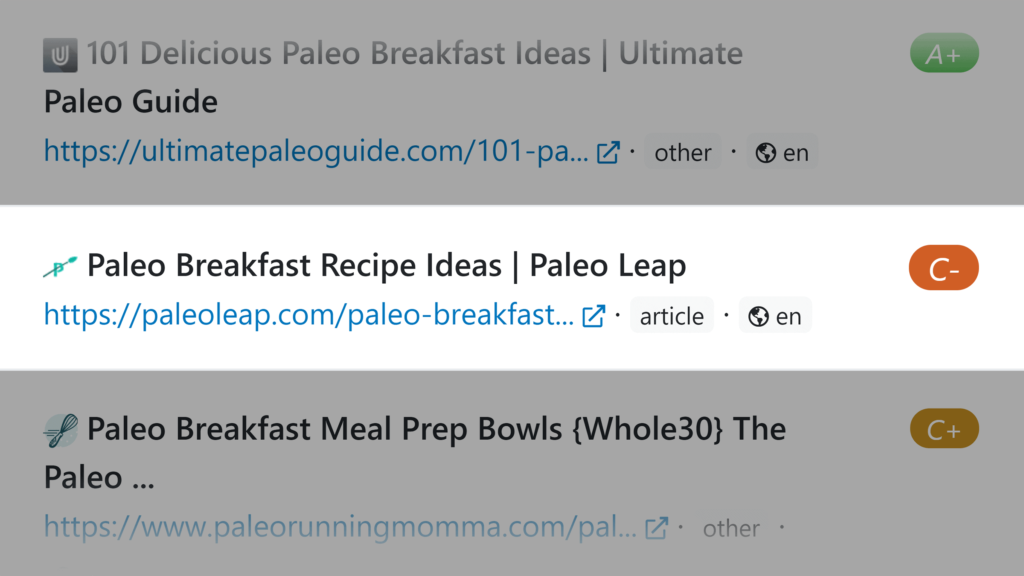
Task: Click the Paleo Running Momma whisk favicon
Action: pos(61,431)
